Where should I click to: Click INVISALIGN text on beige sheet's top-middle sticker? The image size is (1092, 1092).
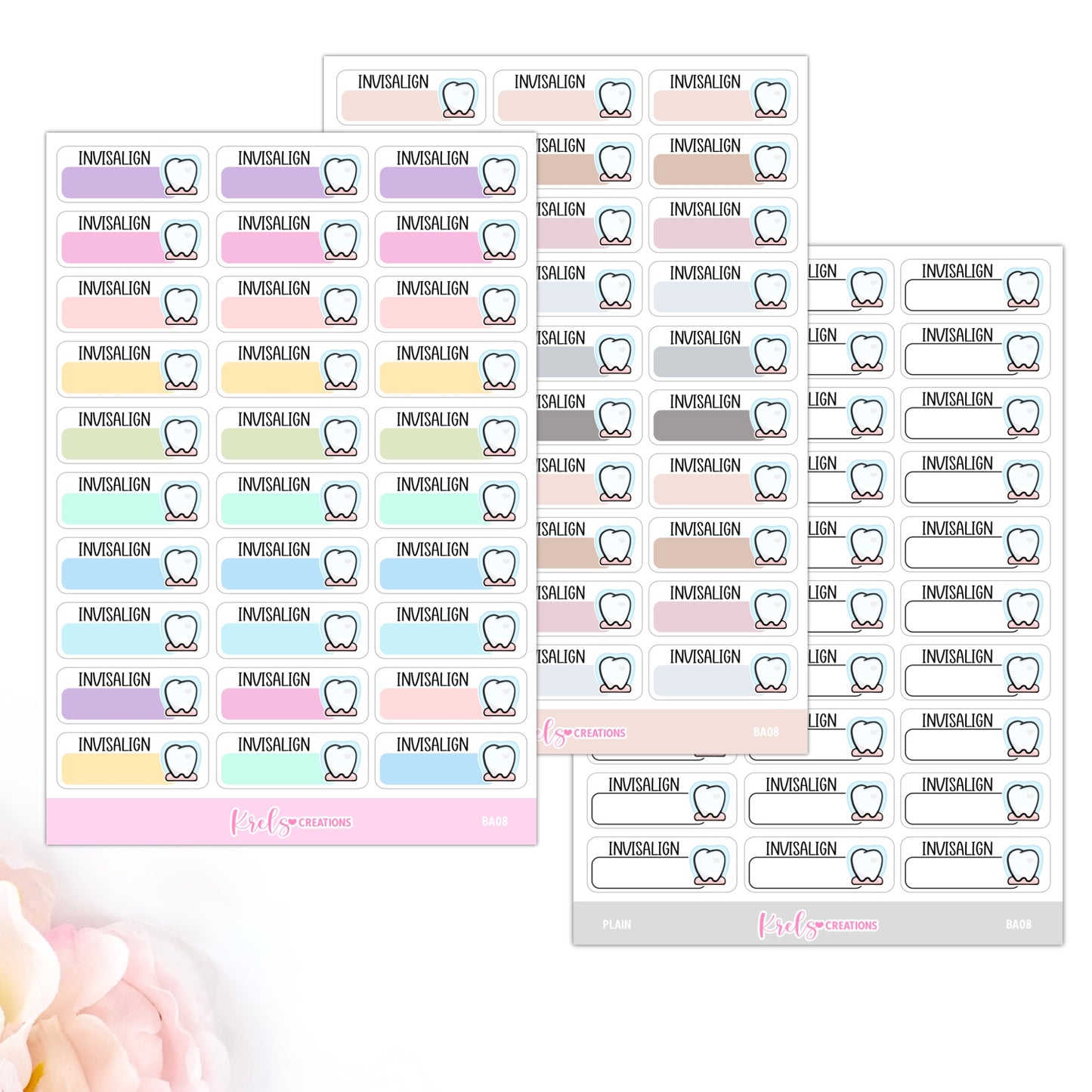pyautogui.click(x=549, y=82)
